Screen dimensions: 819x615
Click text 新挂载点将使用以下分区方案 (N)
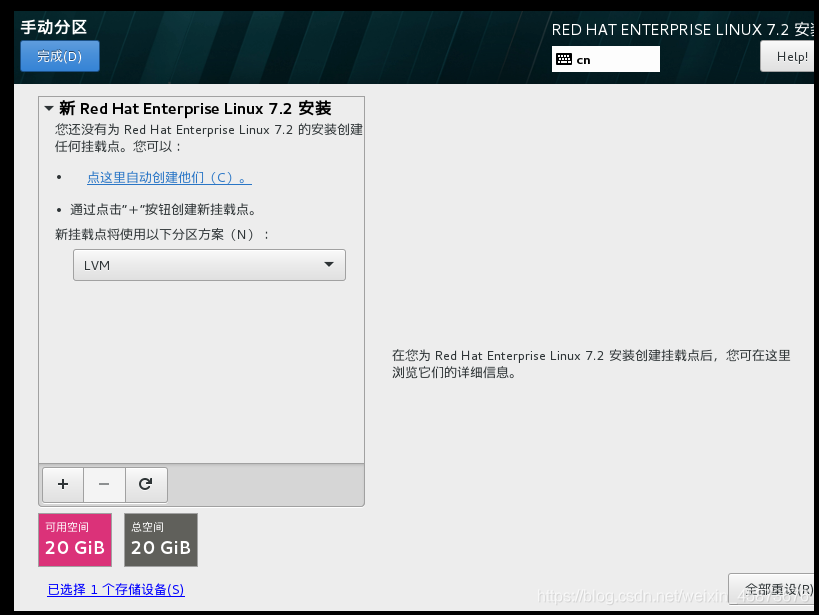click(162, 235)
